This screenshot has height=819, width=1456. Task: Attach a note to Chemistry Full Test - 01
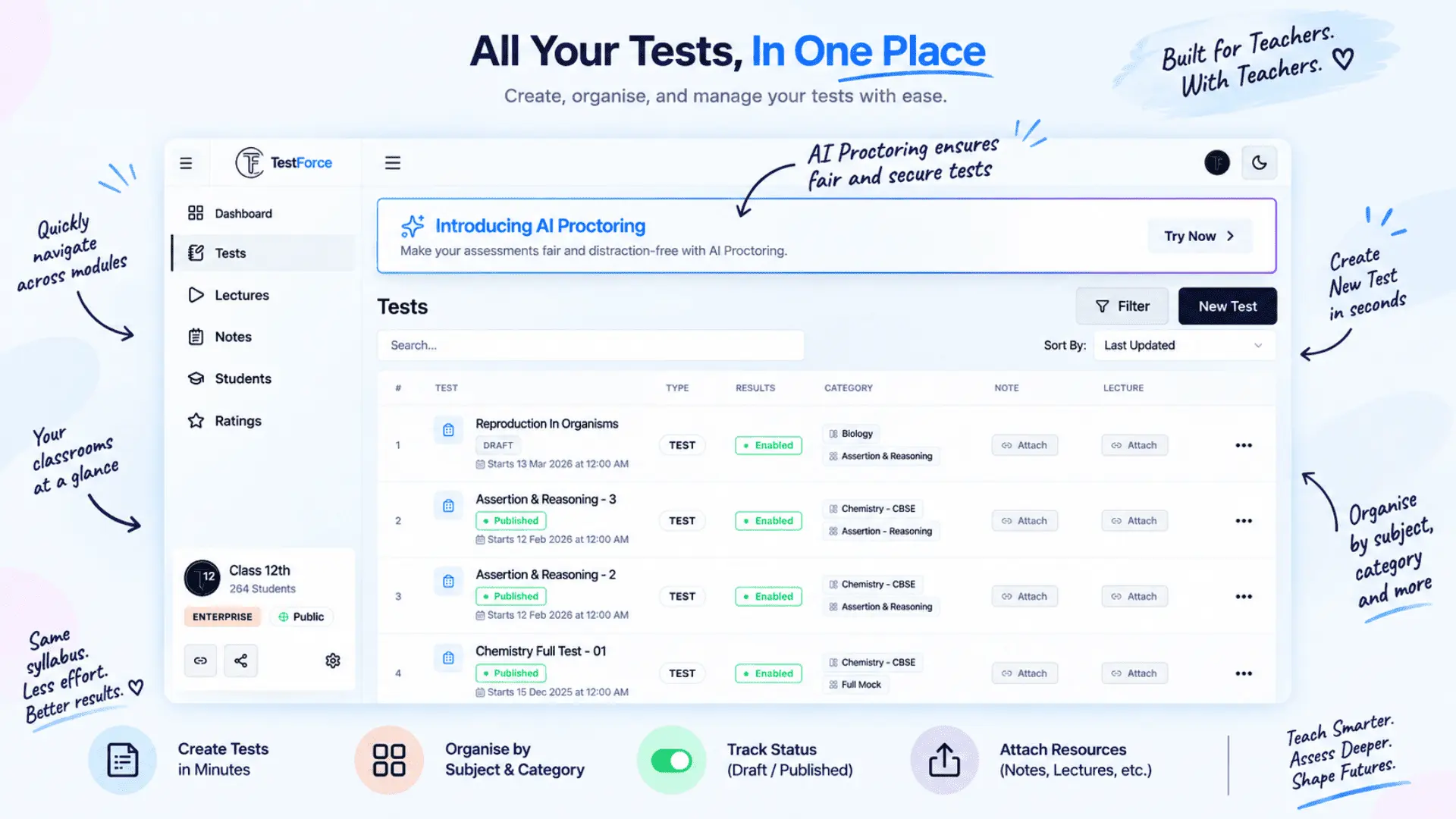click(1025, 673)
